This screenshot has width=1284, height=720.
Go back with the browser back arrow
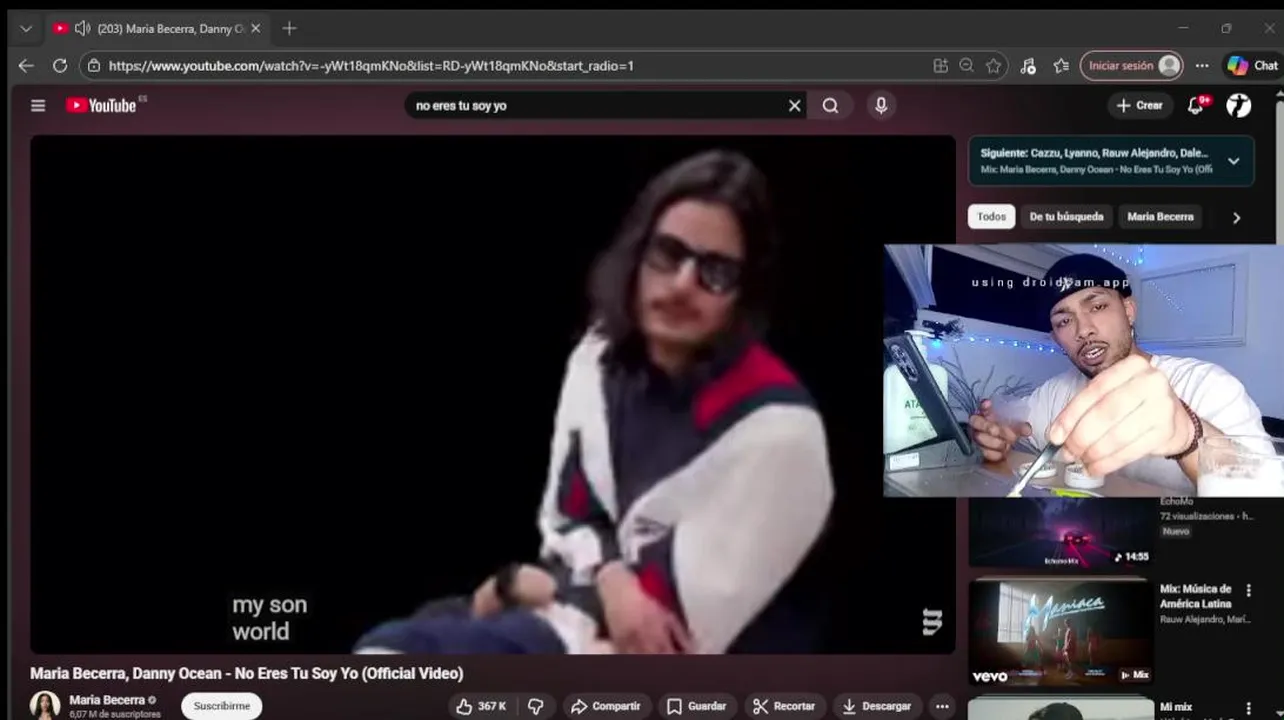26,66
